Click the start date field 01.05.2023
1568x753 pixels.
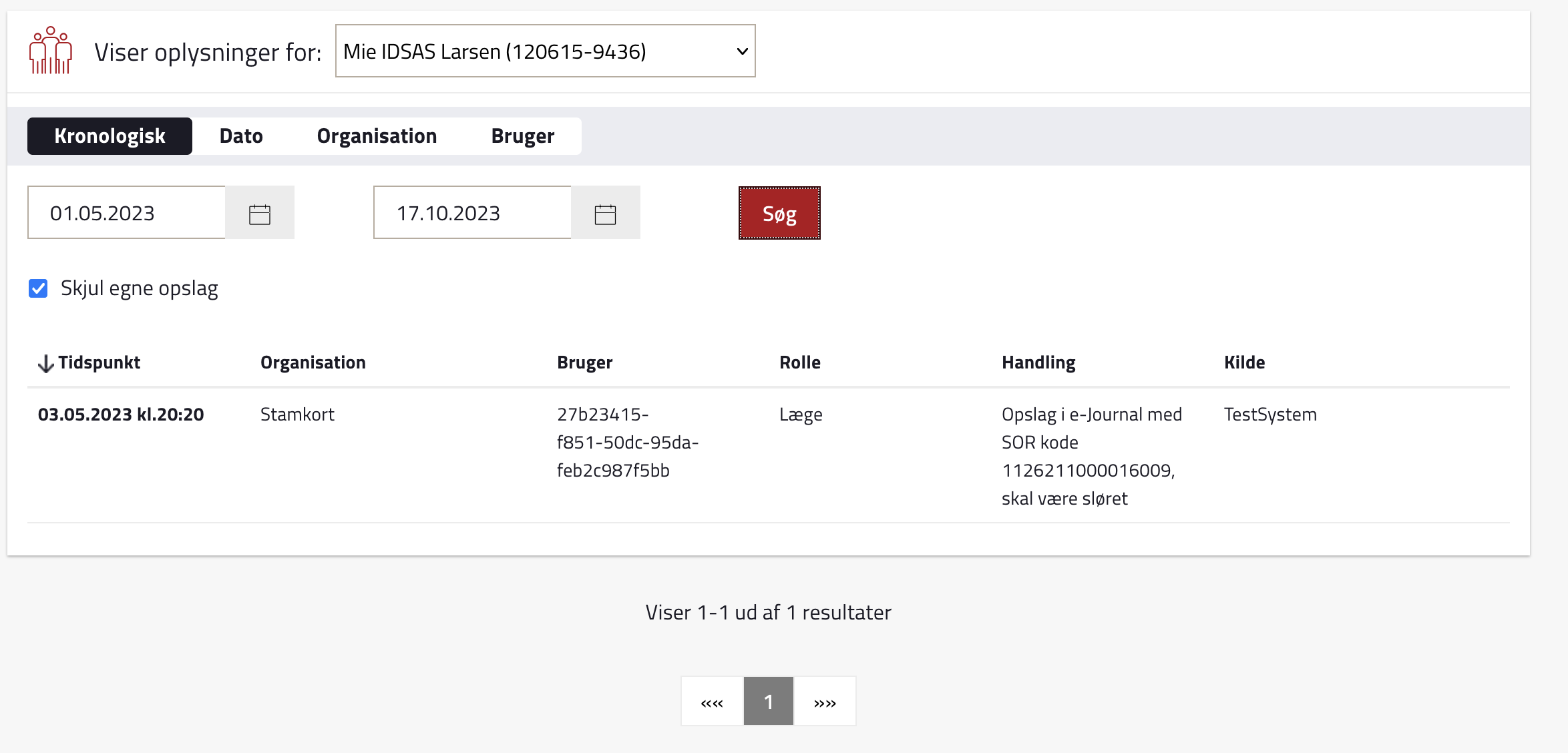point(126,213)
